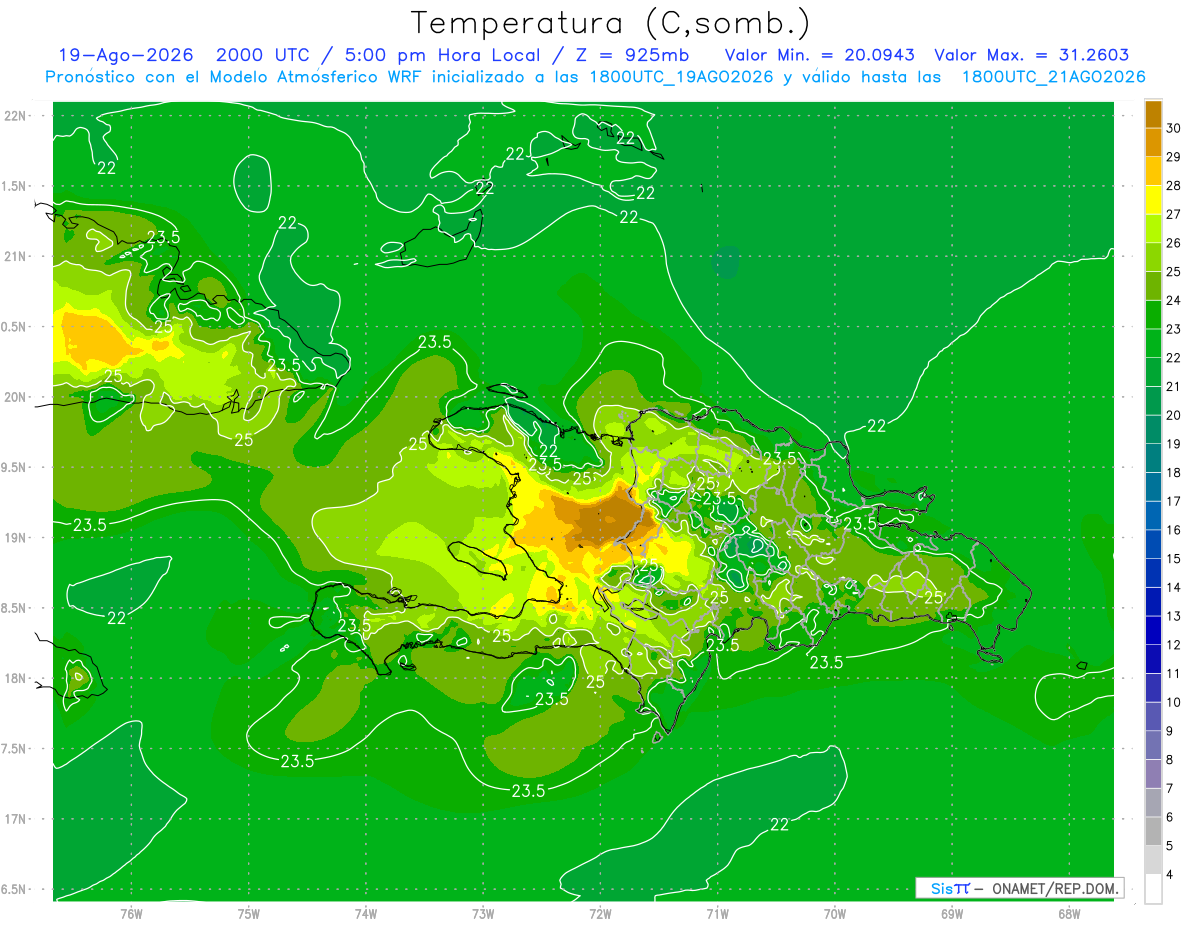This screenshot has width=1200, height=927.
Task: Click the '5' label on the color scale
Action: 1170,845
